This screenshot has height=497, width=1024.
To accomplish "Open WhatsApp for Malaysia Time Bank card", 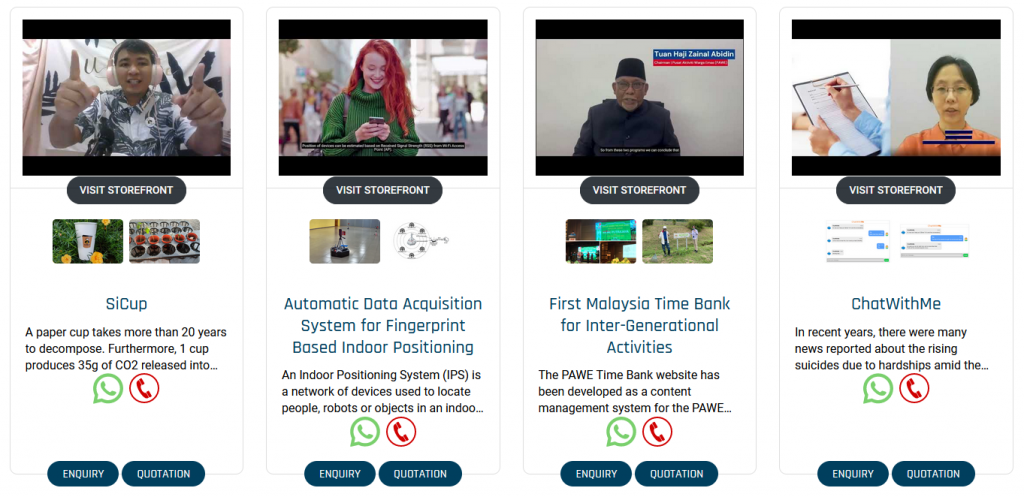I will tap(621, 432).
